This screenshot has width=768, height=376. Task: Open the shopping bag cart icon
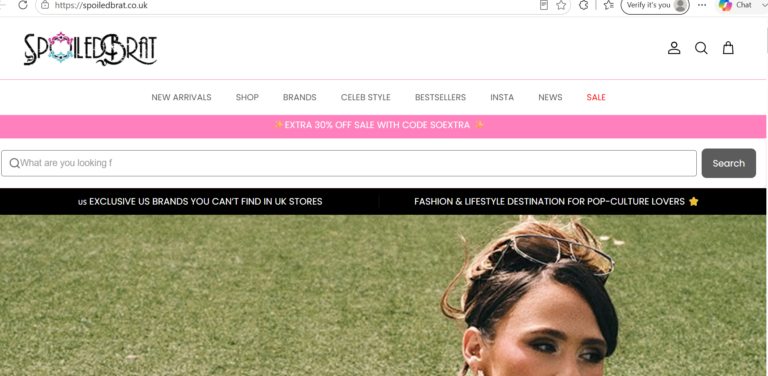(x=728, y=47)
